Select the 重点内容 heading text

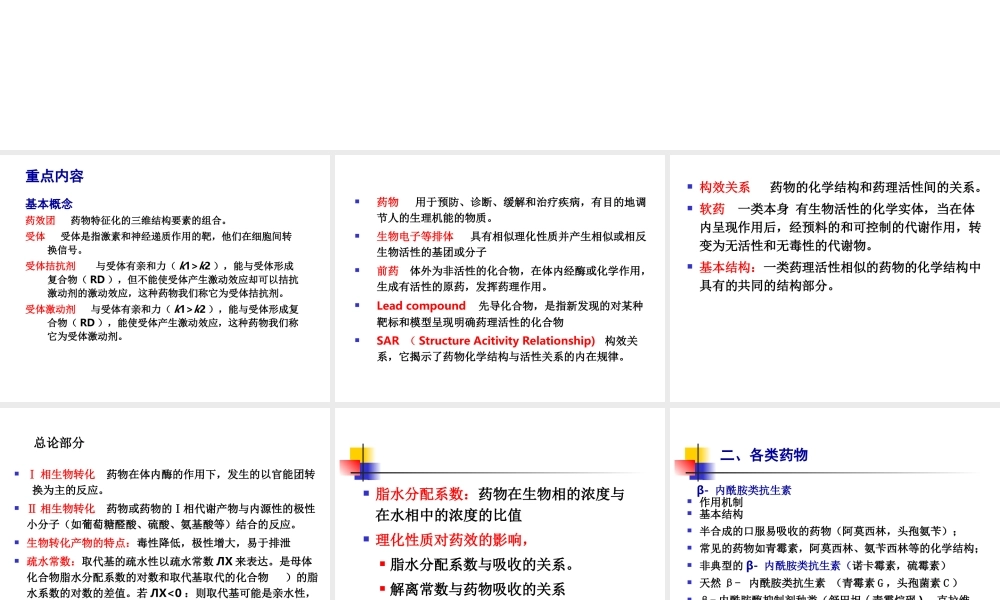54,176
